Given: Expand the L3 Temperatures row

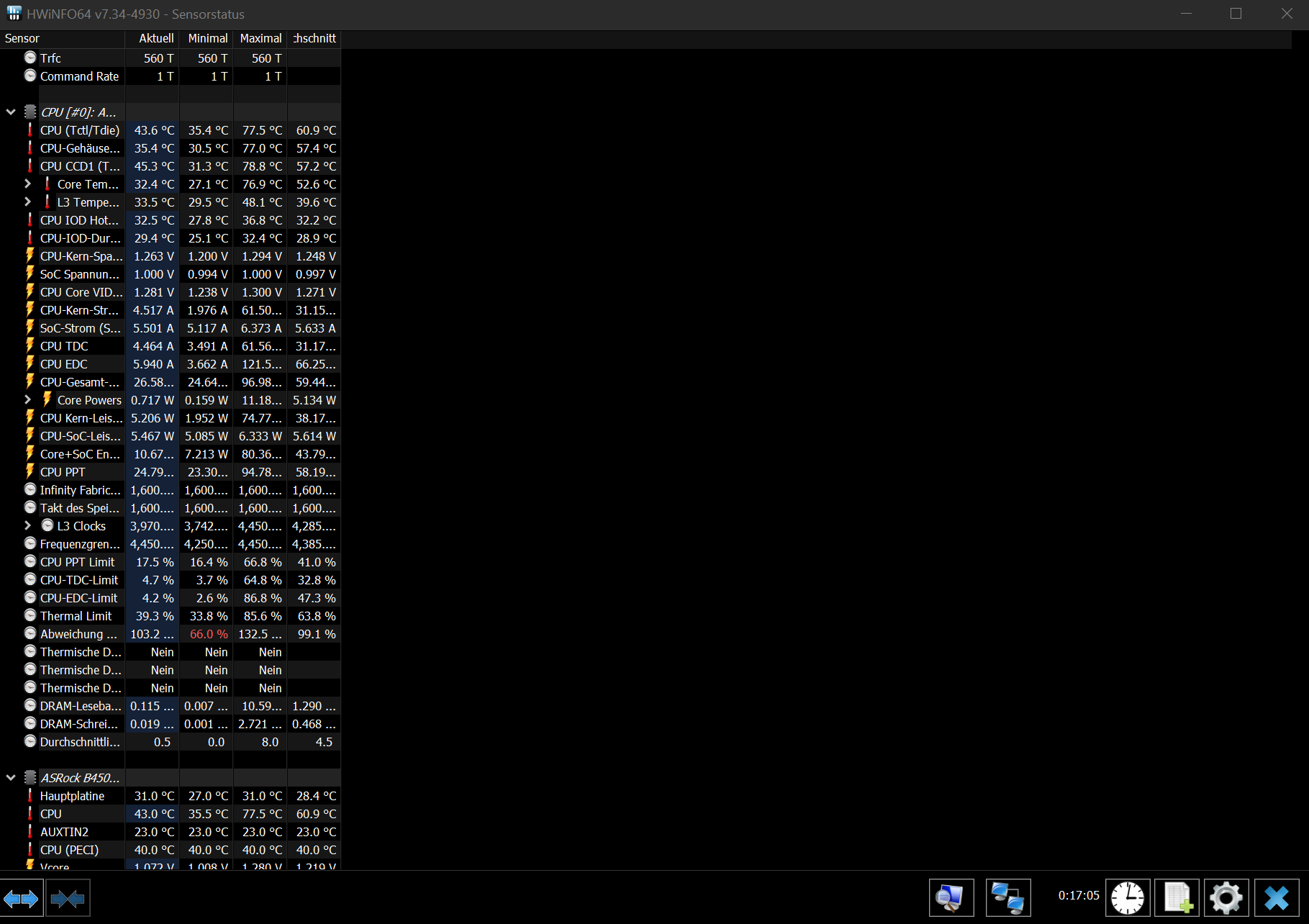Looking at the screenshot, I should click(28, 202).
